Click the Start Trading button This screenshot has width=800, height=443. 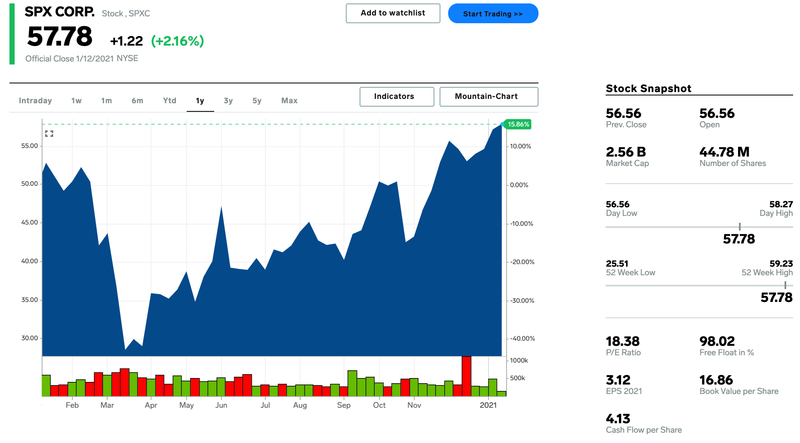pos(493,14)
